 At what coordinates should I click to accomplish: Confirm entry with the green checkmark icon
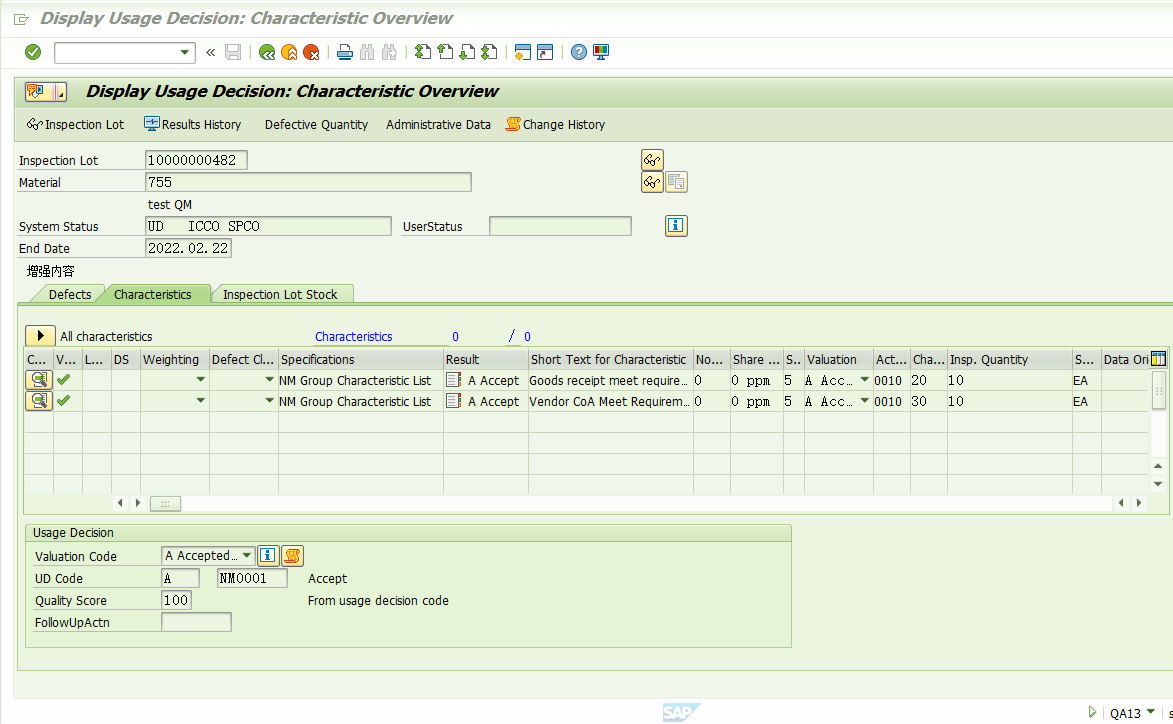click(31, 52)
